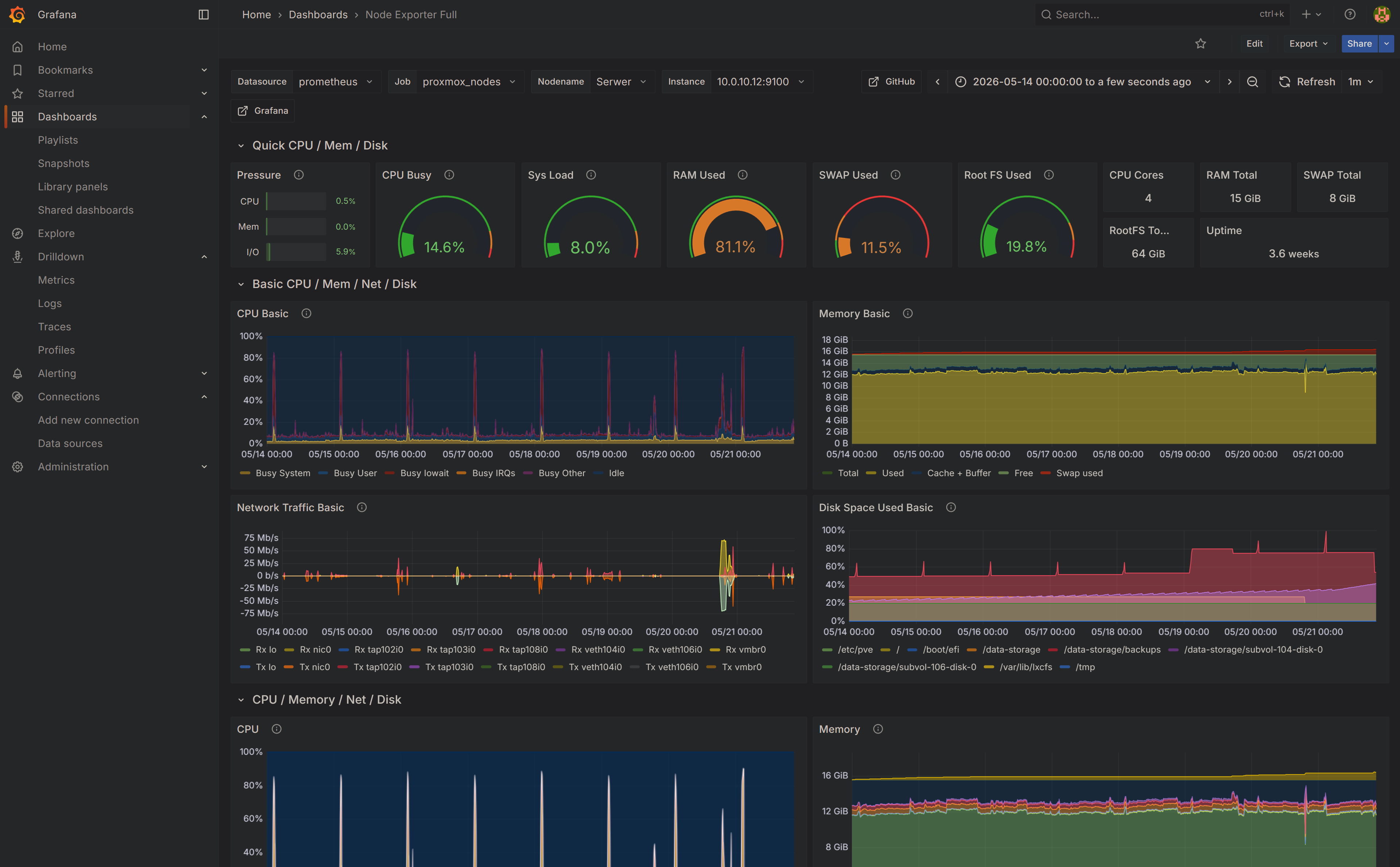The height and width of the screenshot is (867, 1400).
Task: Click the Edit dashboard button
Action: (x=1254, y=44)
